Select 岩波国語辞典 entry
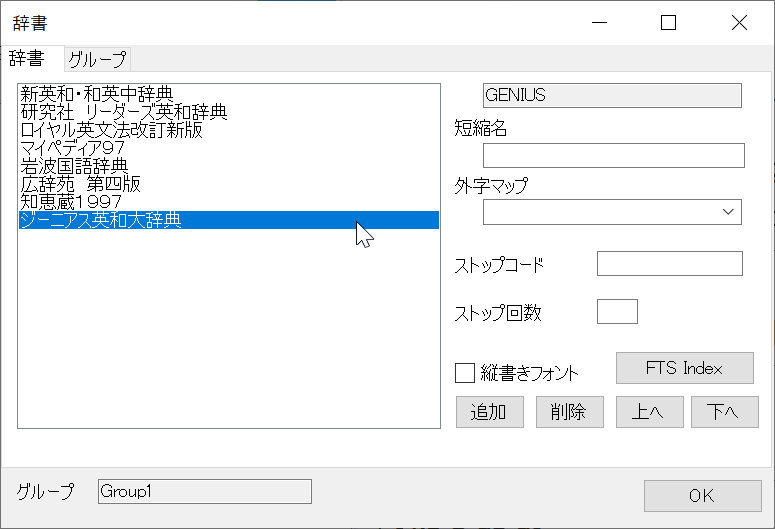775x529 pixels. 229,166
